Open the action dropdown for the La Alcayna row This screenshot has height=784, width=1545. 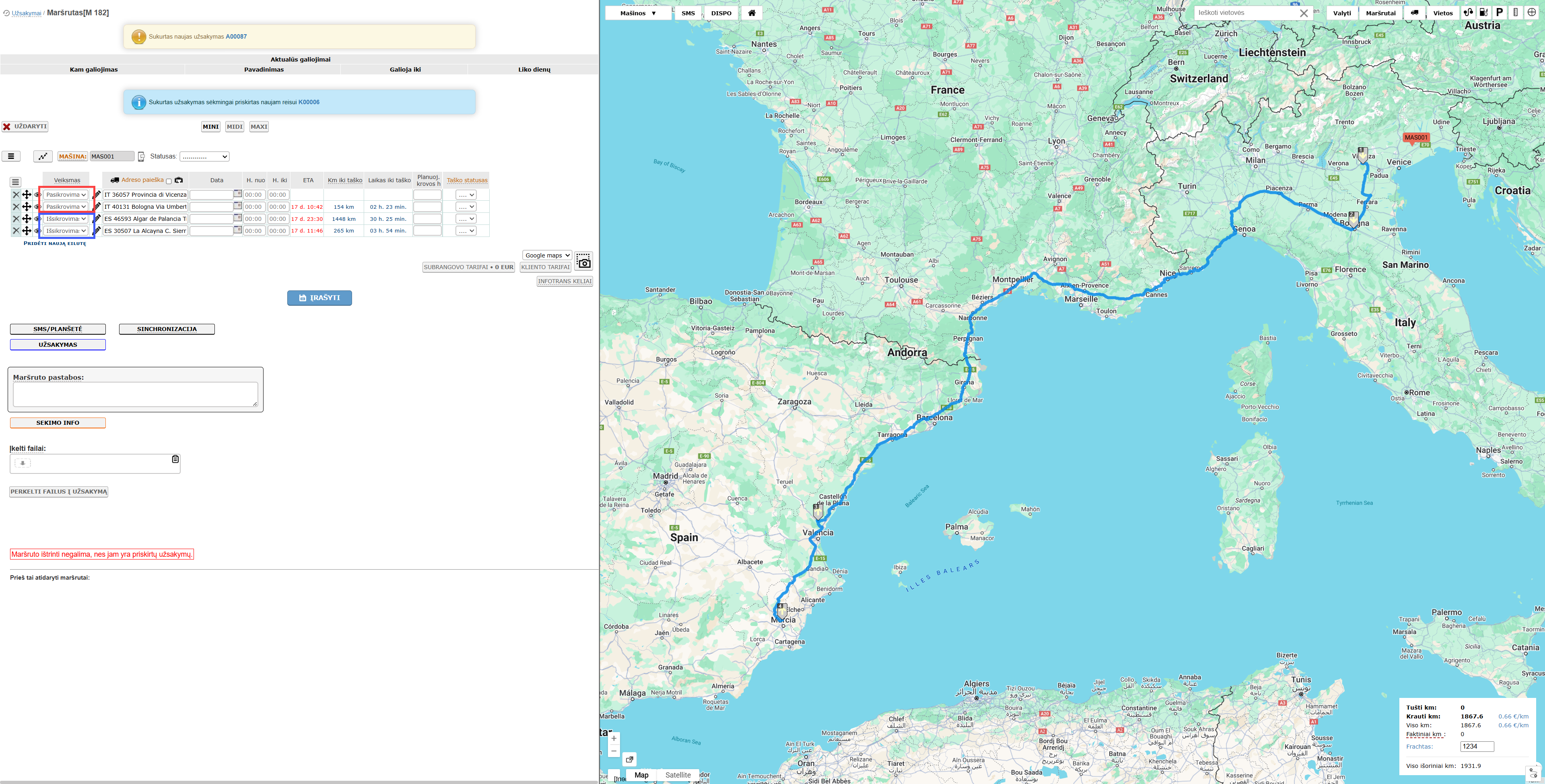(66, 231)
